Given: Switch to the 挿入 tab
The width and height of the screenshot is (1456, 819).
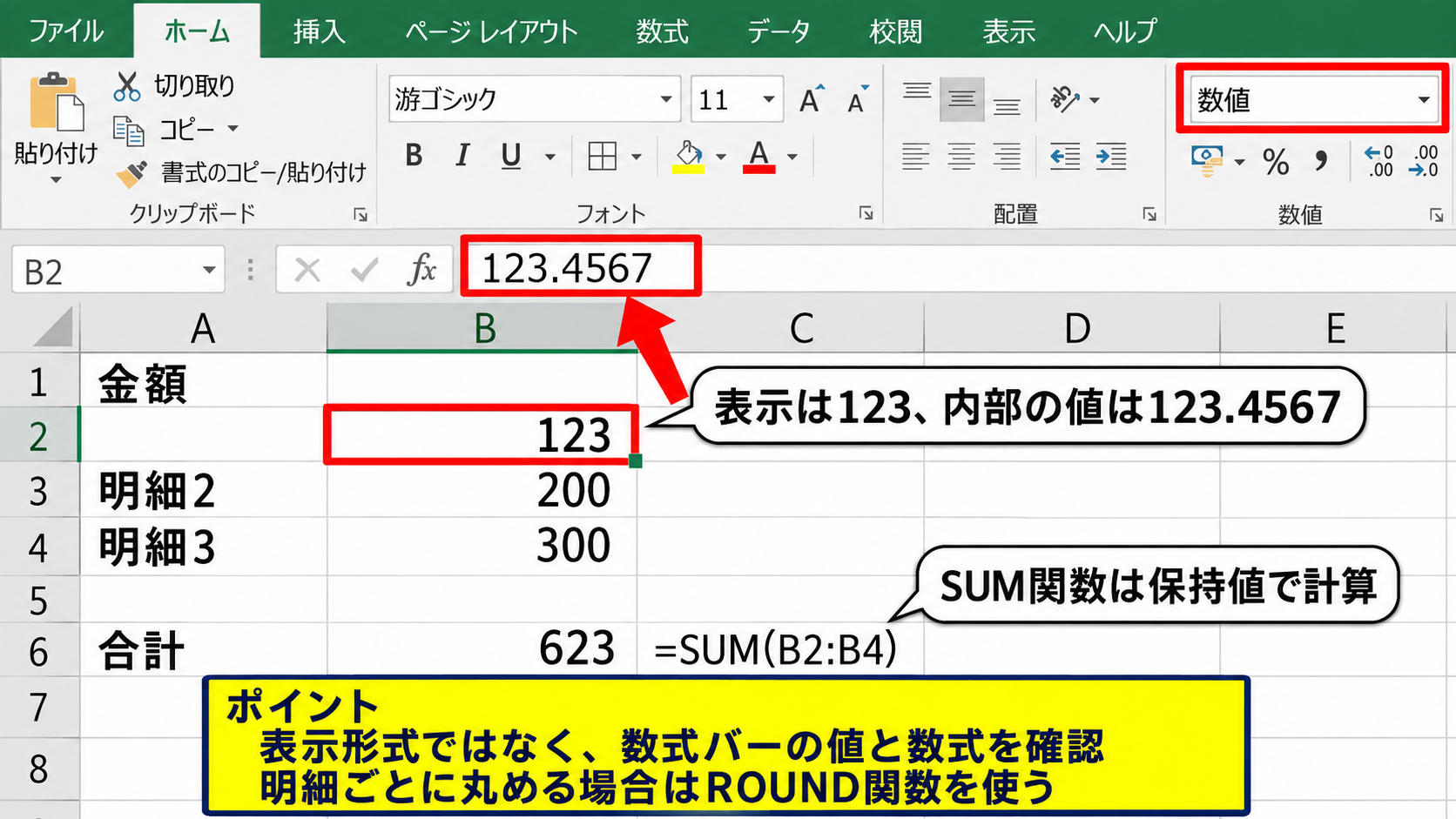Looking at the screenshot, I should [320, 31].
